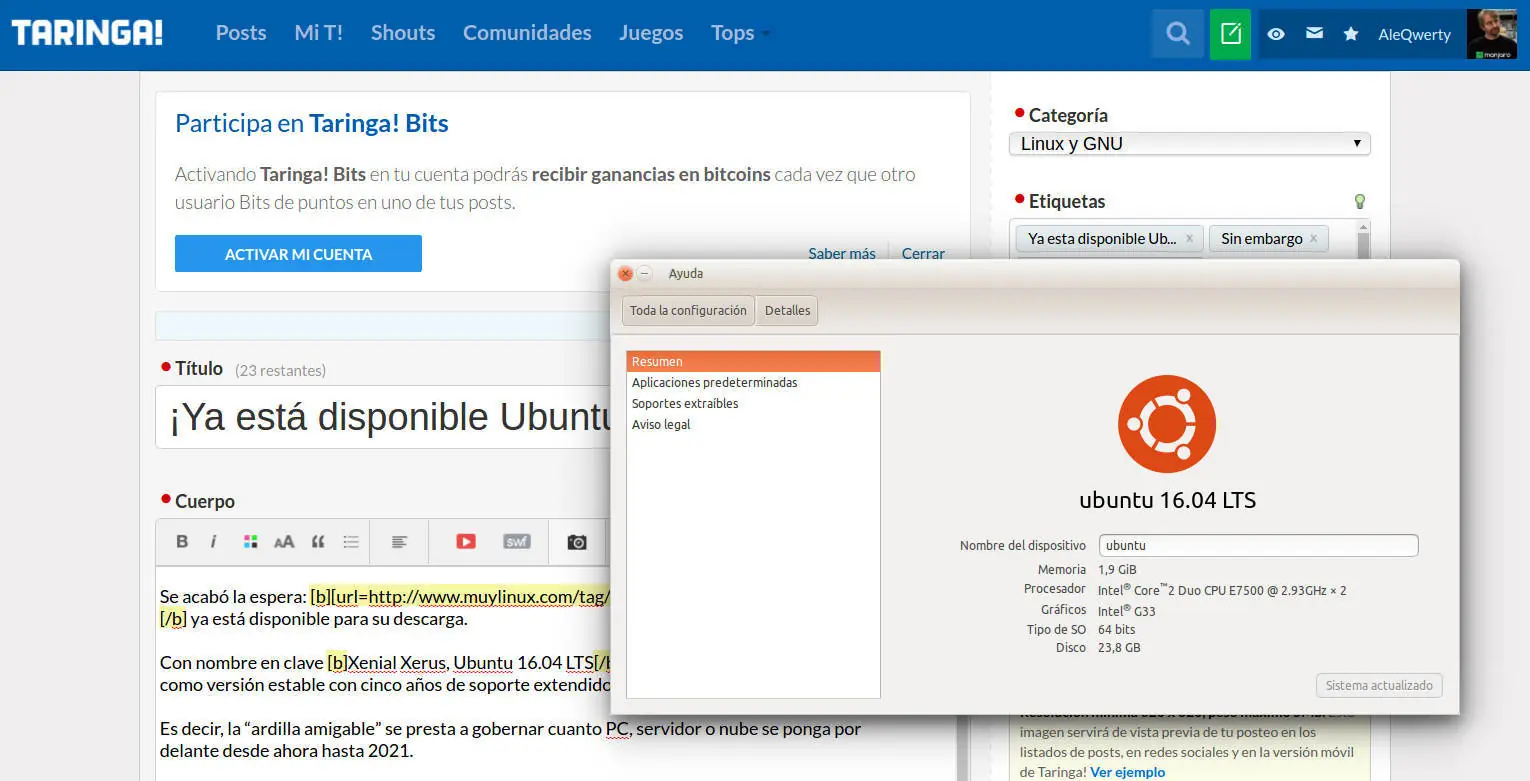Click the Sistema actualizado button
Screen dimensions: 1530x781
click(1379, 685)
